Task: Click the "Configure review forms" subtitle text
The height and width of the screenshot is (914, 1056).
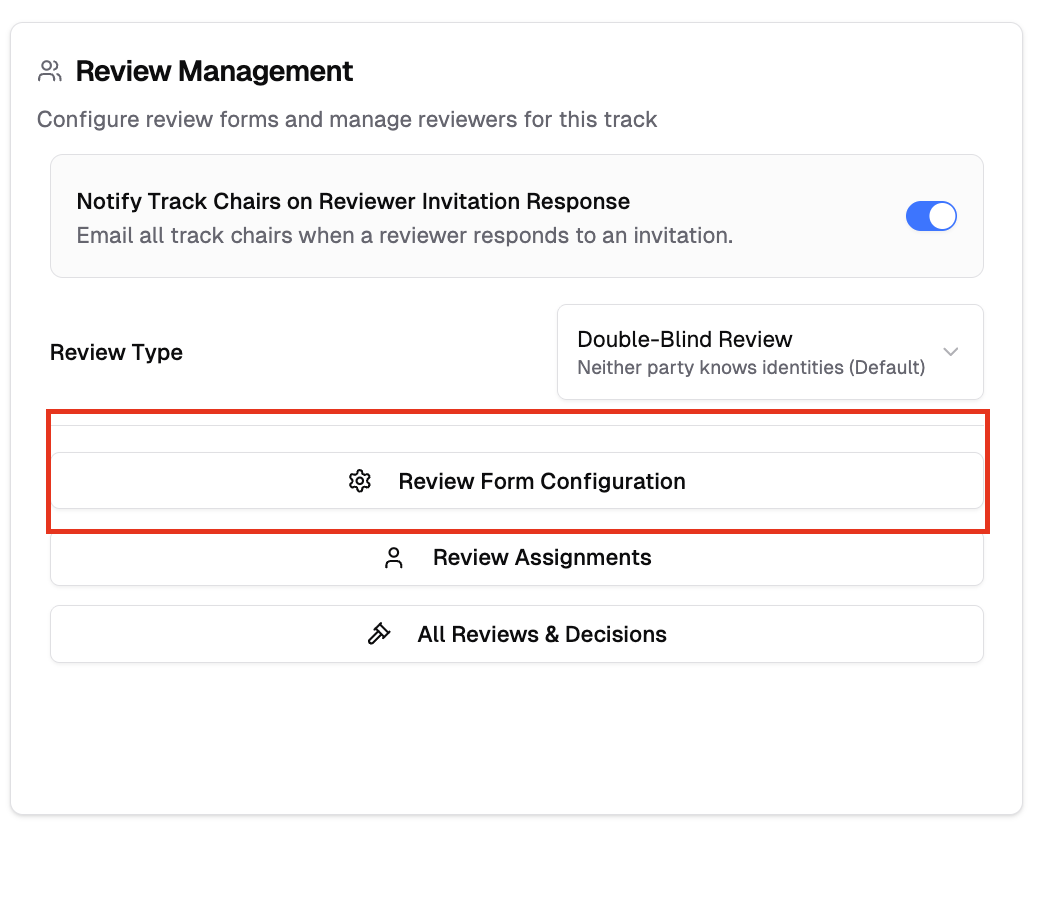Action: point(347,120)
